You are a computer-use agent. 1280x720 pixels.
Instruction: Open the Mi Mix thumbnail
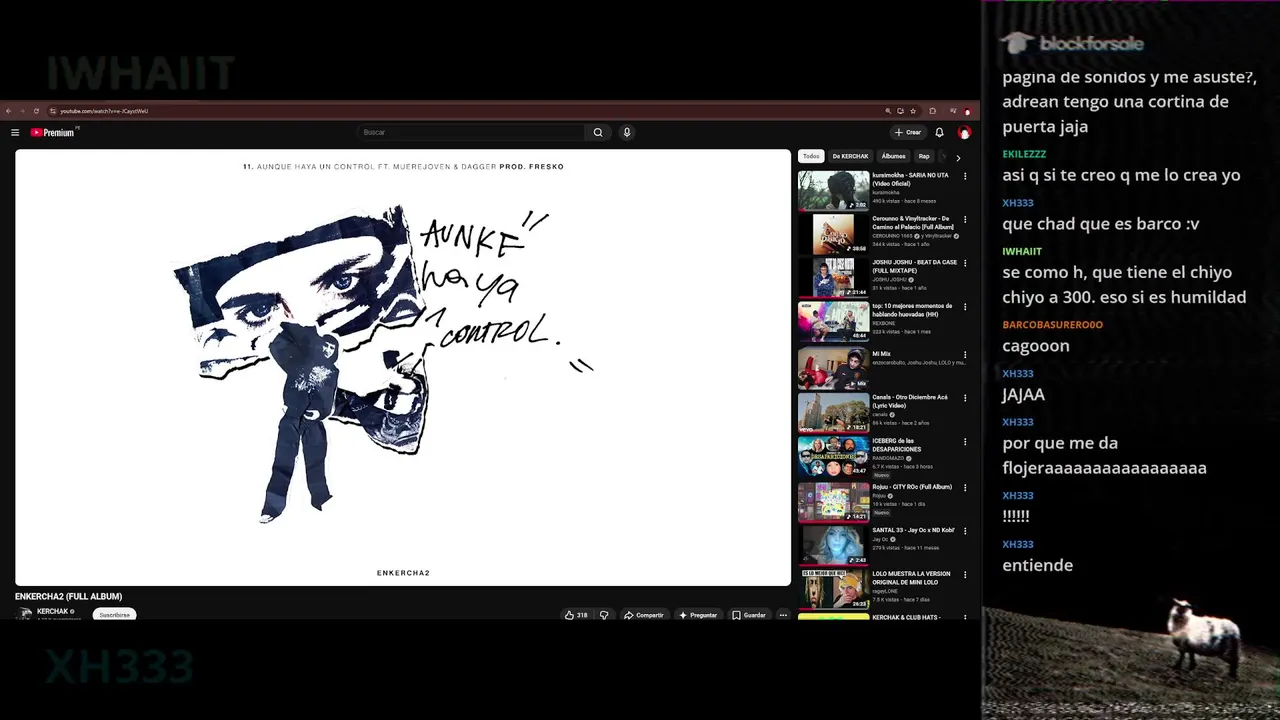833,368
